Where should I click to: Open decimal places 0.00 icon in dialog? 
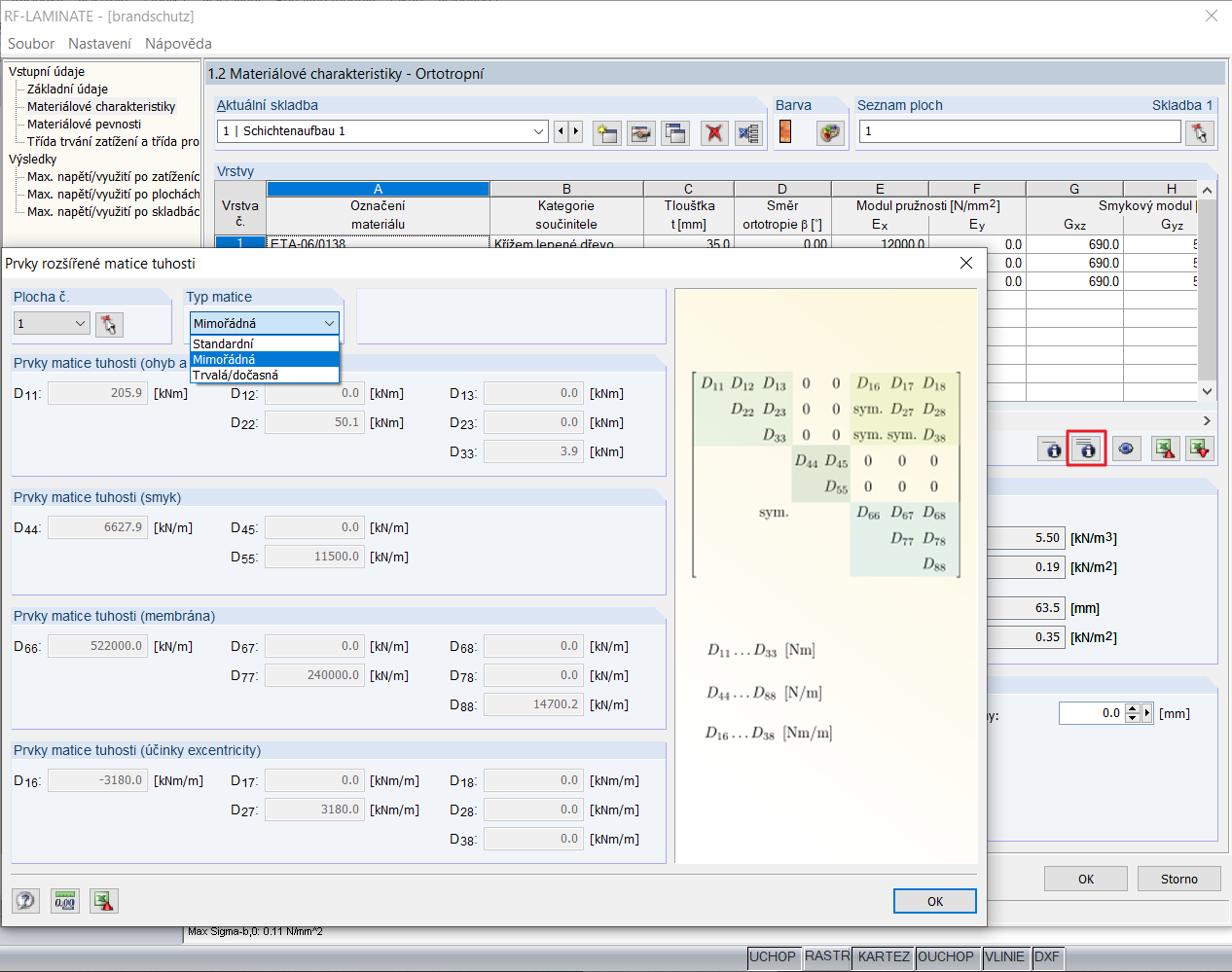[65, 901]
